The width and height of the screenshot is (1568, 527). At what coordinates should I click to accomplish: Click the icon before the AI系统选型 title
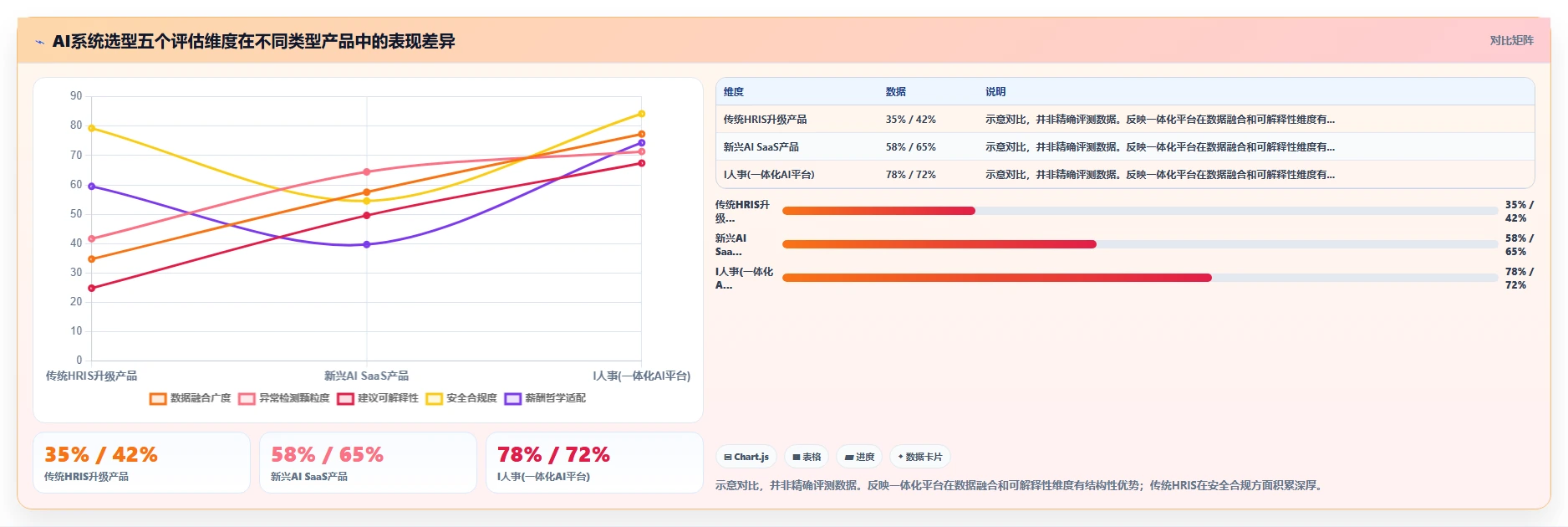tap(39, 42)
